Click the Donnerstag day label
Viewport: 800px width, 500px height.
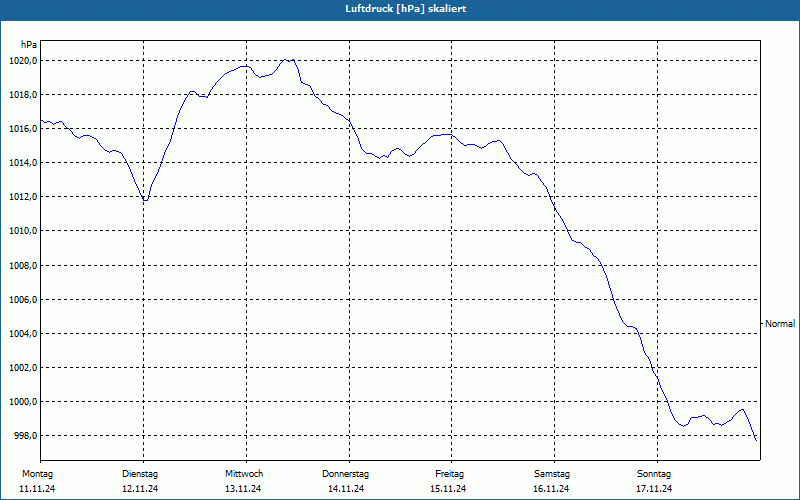click(345, 474)
